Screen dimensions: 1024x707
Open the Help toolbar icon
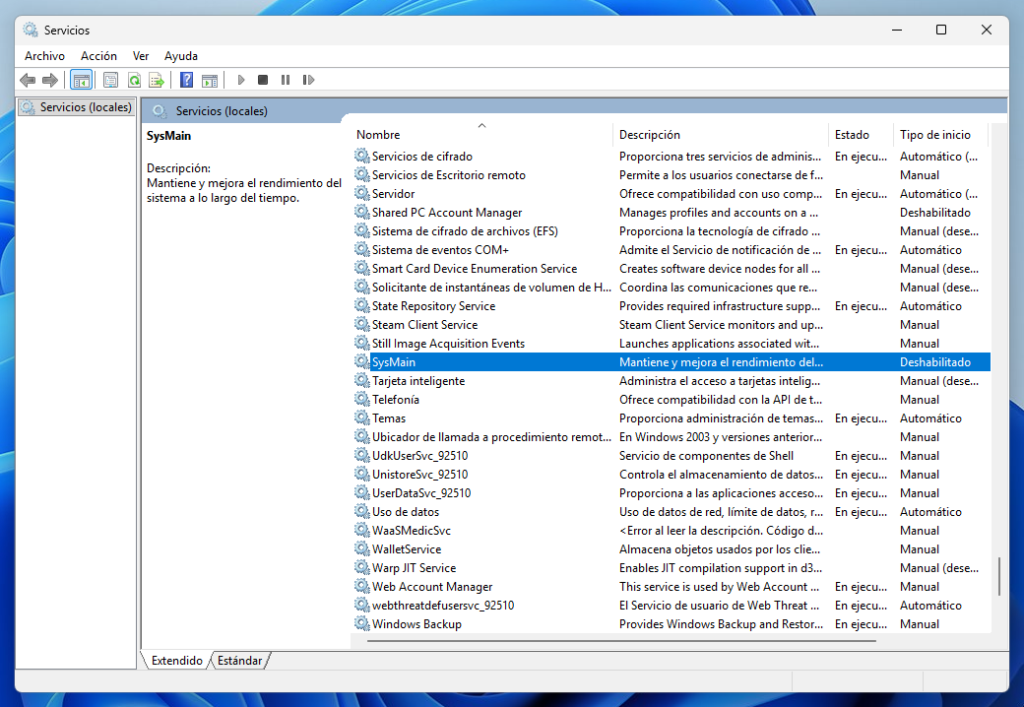pyautogui.click(x=187, y=80)
